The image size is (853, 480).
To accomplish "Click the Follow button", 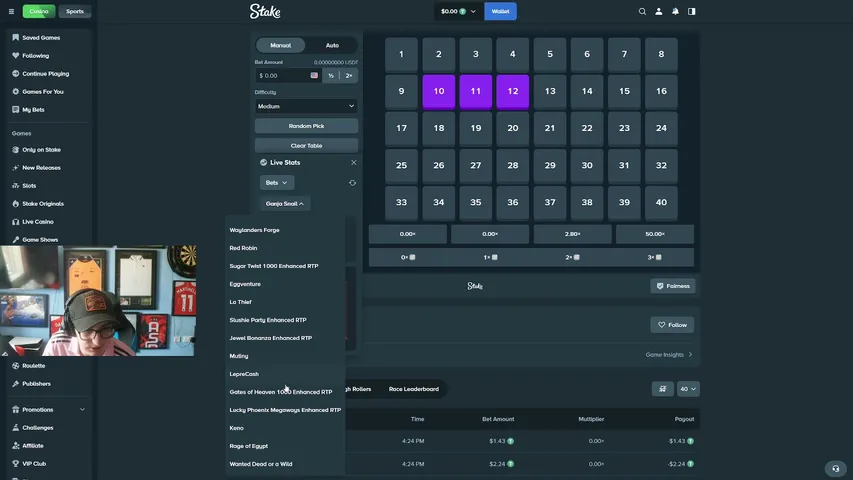I will 672,325.
